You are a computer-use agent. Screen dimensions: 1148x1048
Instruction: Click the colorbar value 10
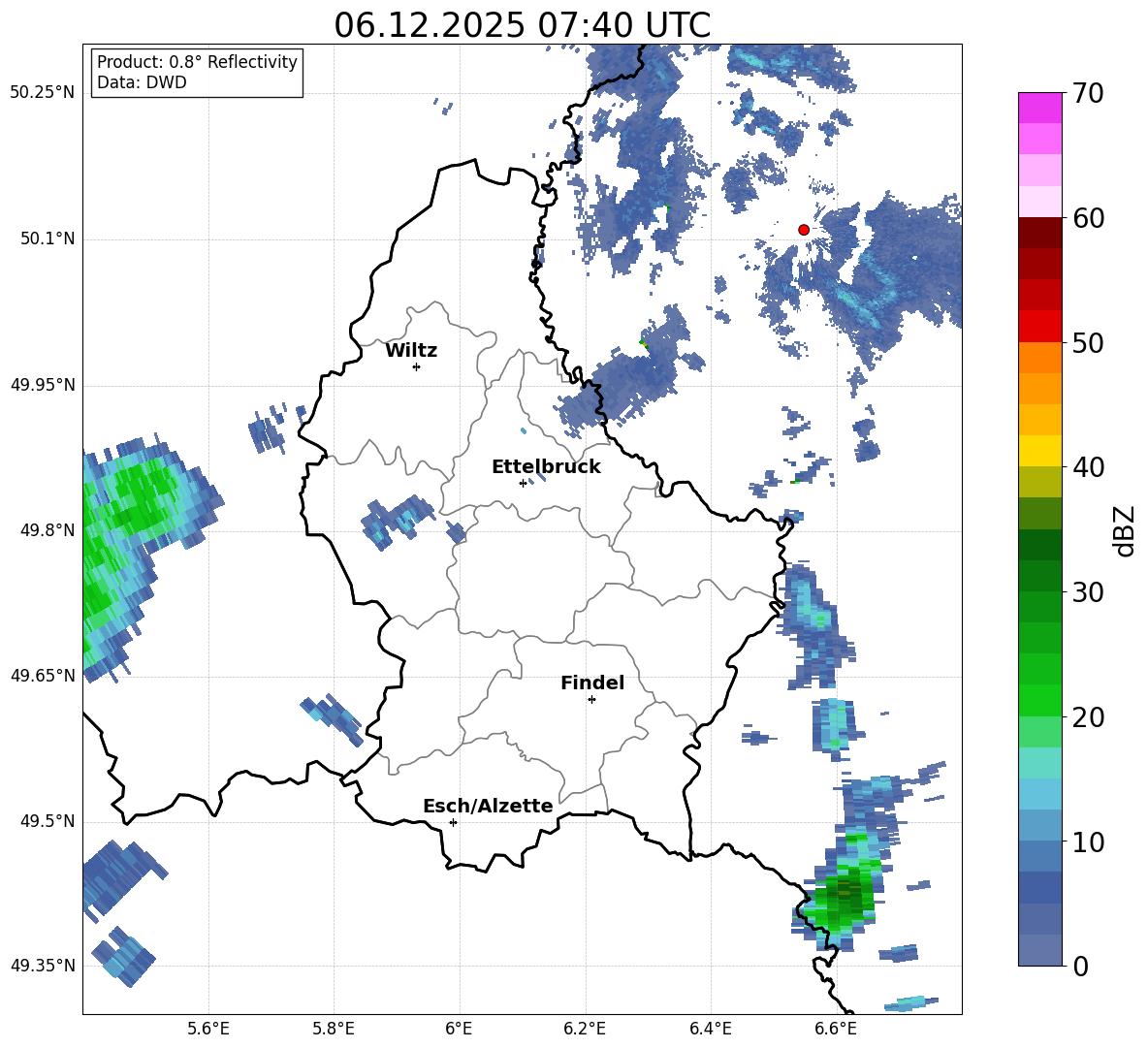(x=1088, y=842)
